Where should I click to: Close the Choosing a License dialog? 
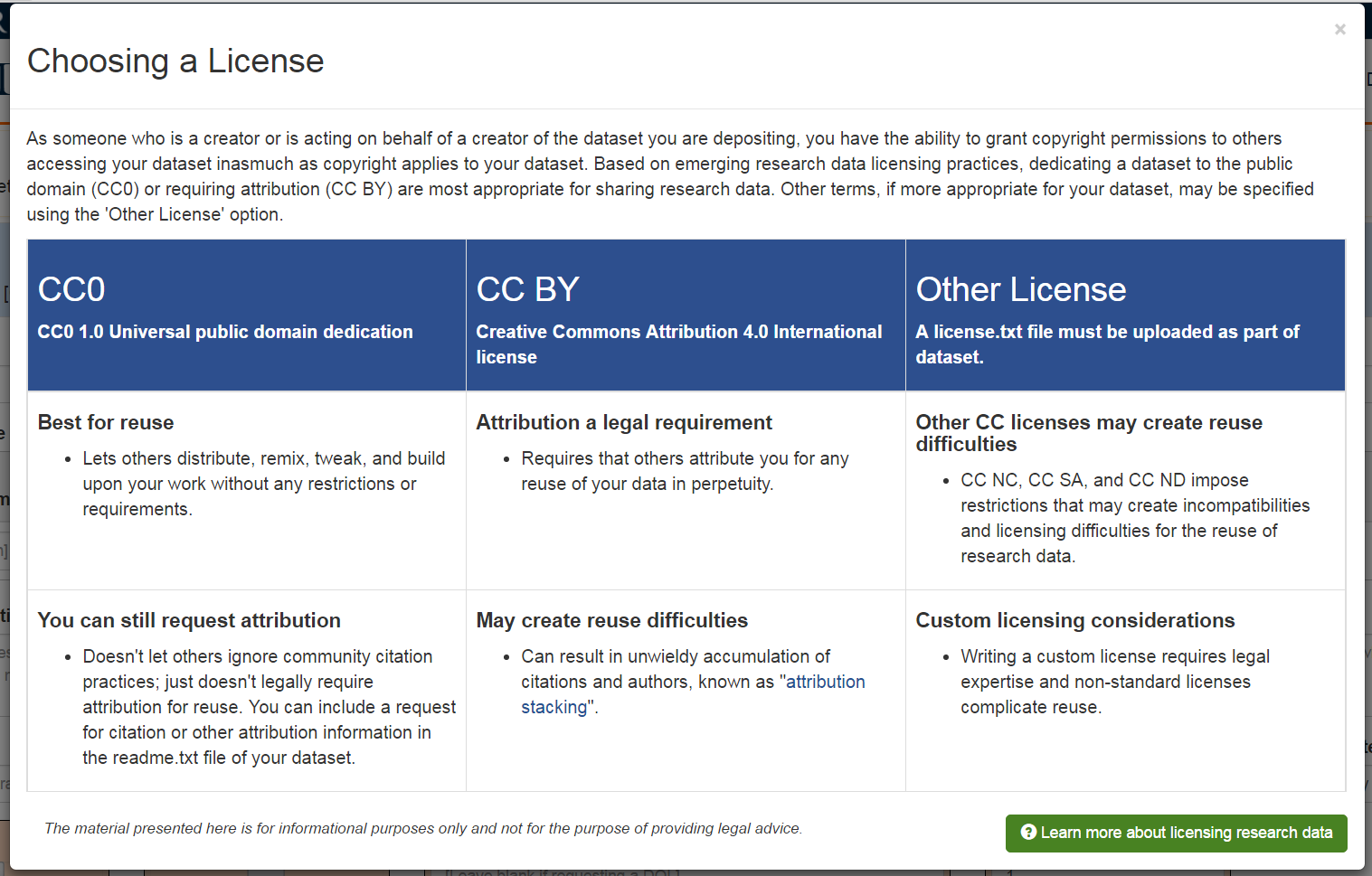coord(1339,30)
